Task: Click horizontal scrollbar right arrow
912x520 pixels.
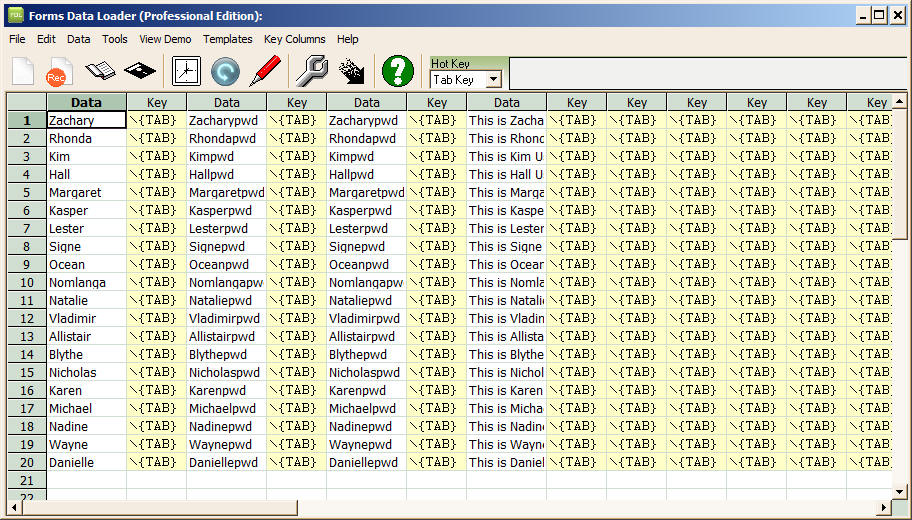Action: point(884,507)
